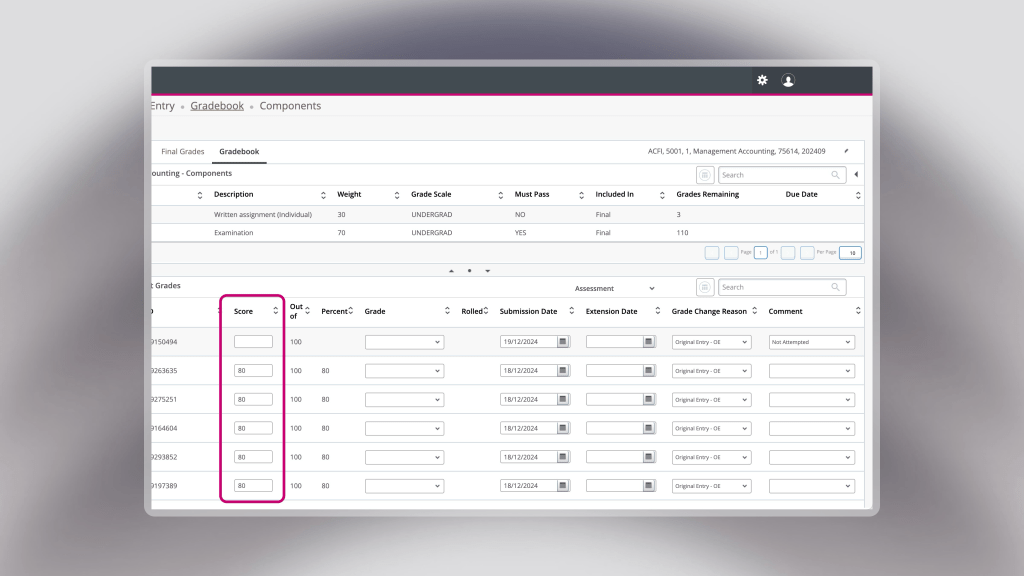Open extension date calendar for row 9263635
The height and width of the screenshot is (576, 1024).
(648, 370)
